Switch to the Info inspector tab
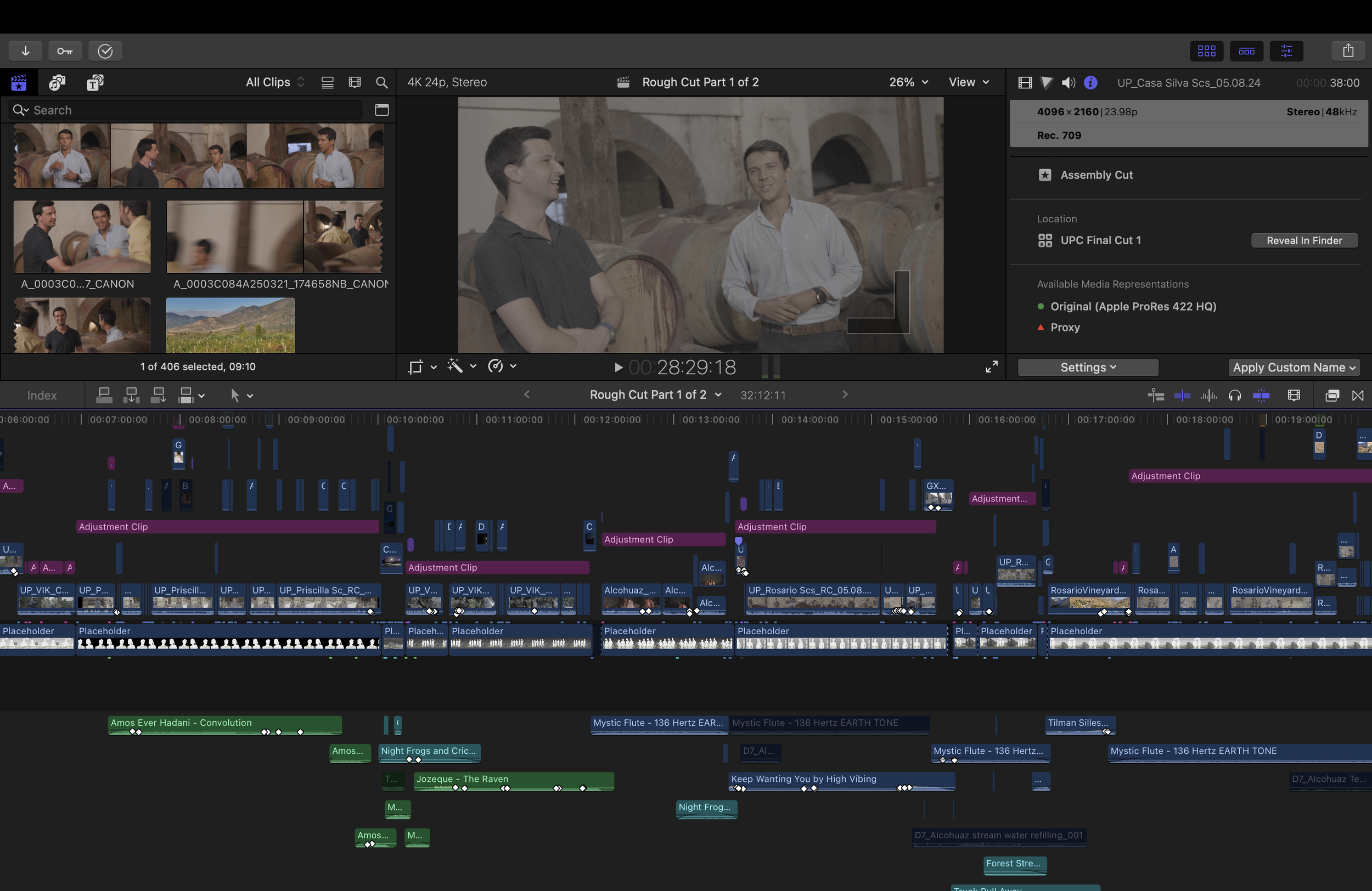 [x=1090, y=82]
